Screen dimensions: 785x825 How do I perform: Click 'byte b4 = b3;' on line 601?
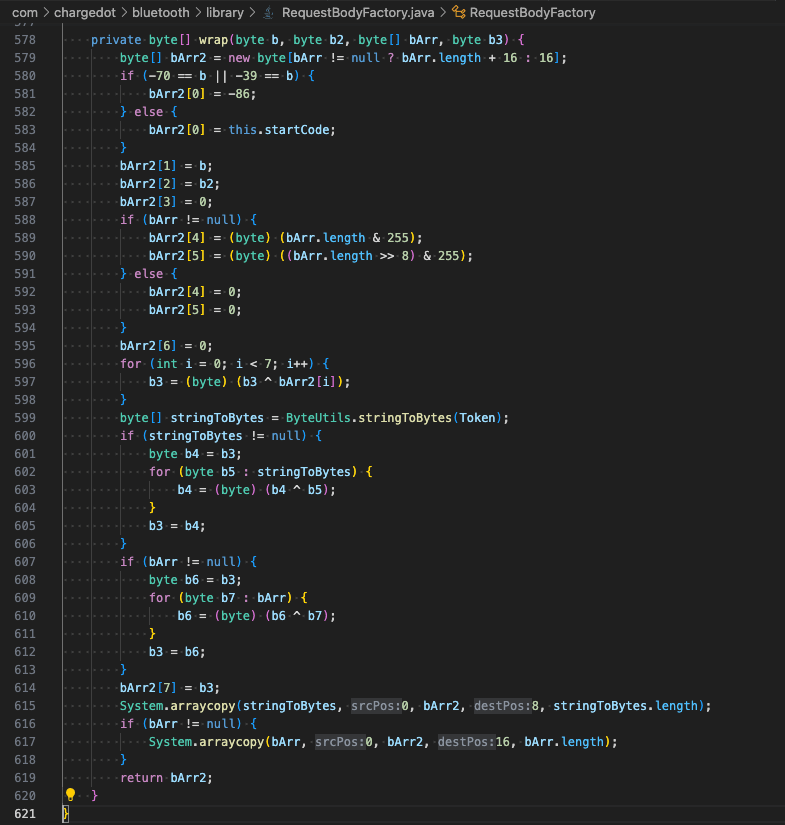coord(195,454)
